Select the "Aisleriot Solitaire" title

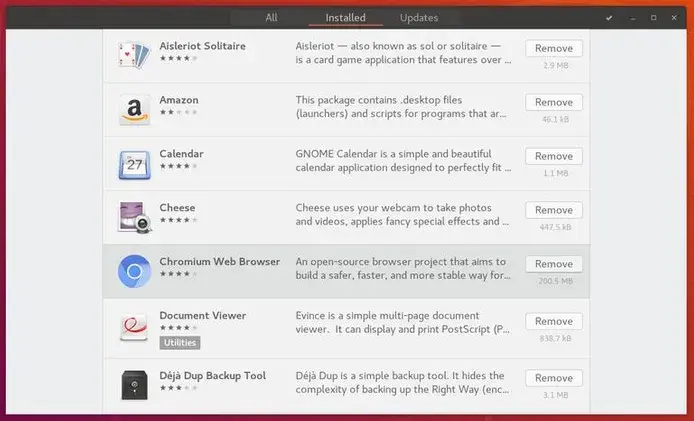tap(202, 46)
